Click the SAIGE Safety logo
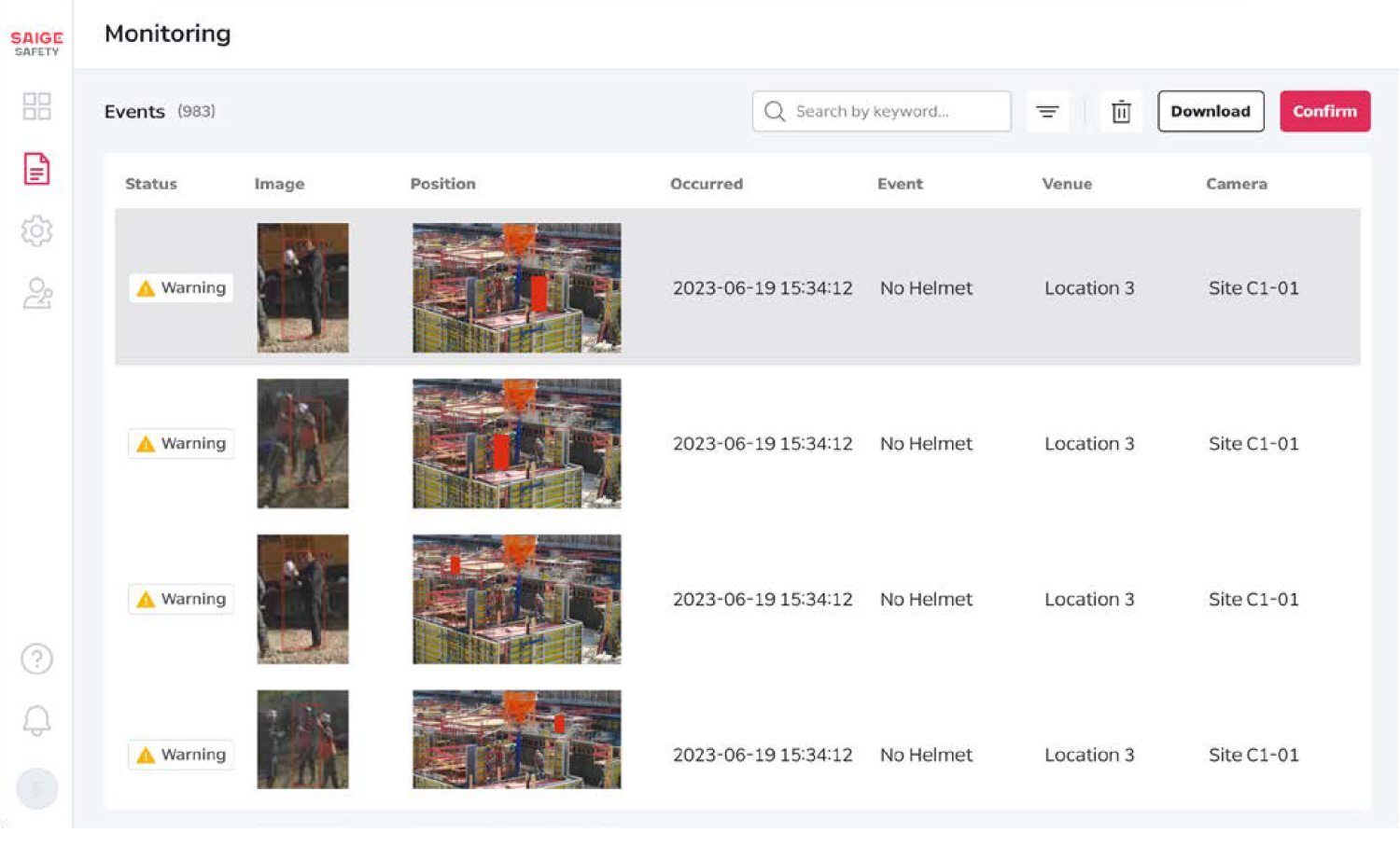This screenshot has width=1400, height=861. pyautogui.click(x=36, y=43)
